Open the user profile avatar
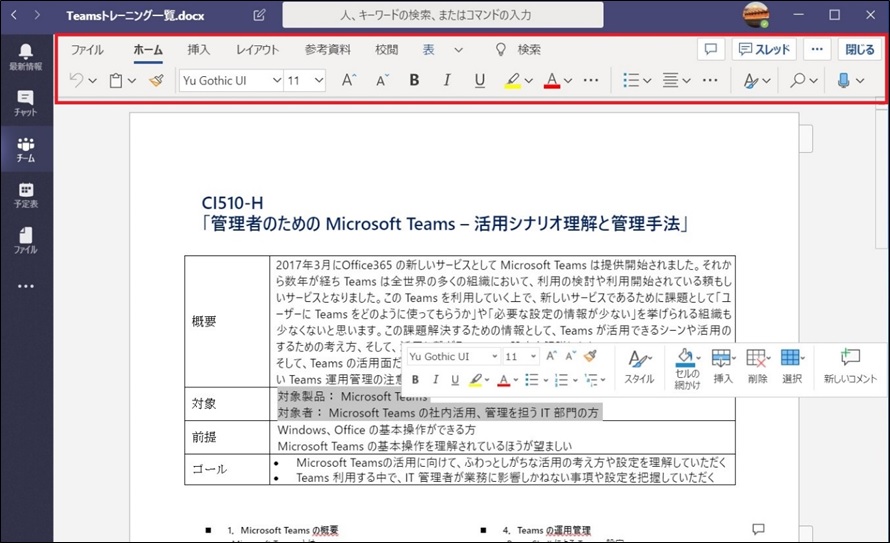Viewport: 890px width, 543px height. [x=755, y=15]
